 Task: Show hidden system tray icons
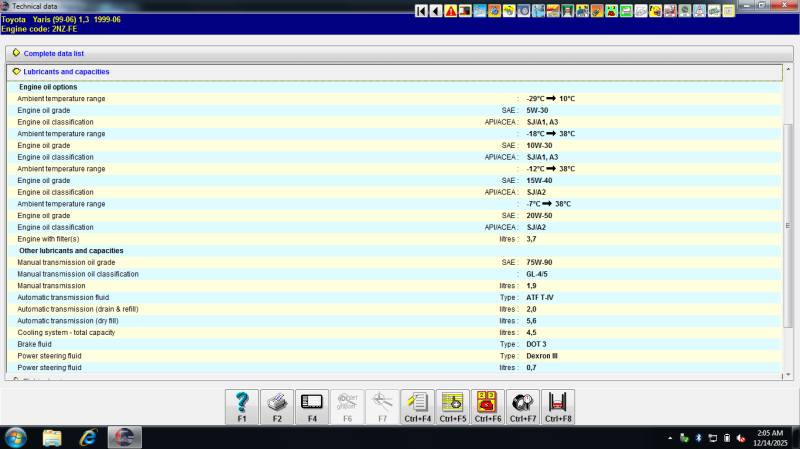coord(670,438)
